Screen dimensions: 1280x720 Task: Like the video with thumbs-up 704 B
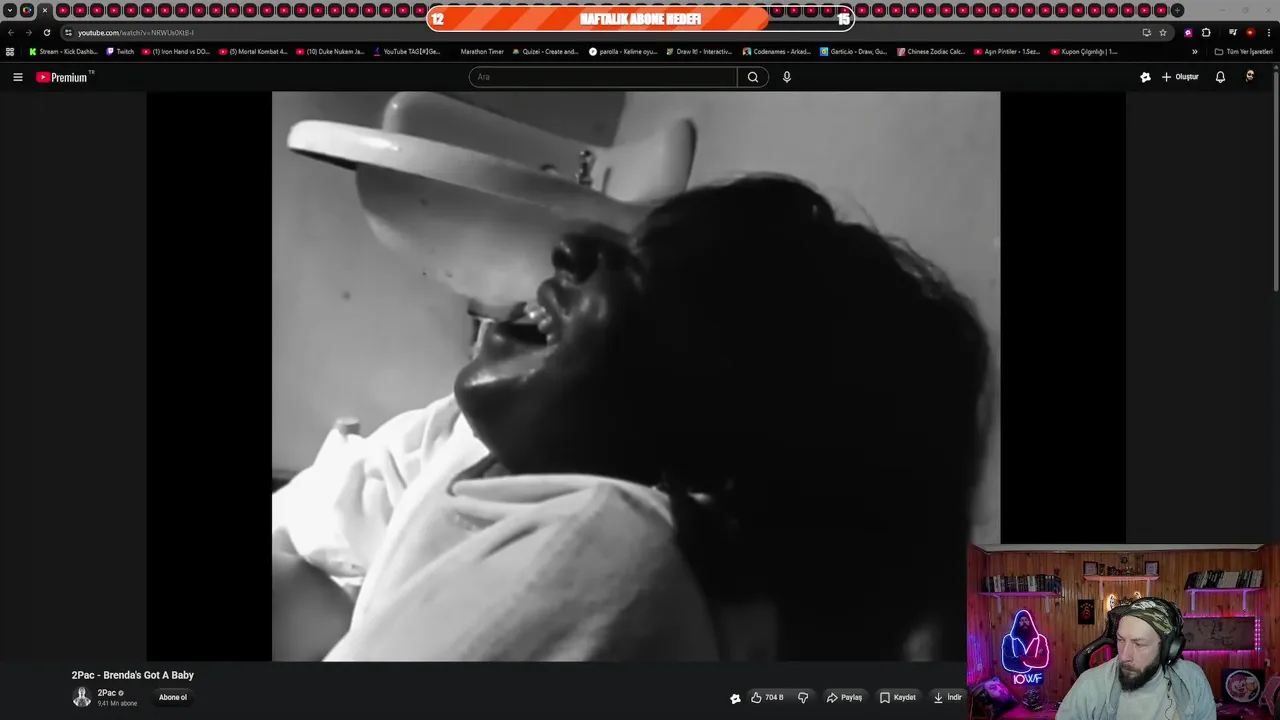click(767, 698)
